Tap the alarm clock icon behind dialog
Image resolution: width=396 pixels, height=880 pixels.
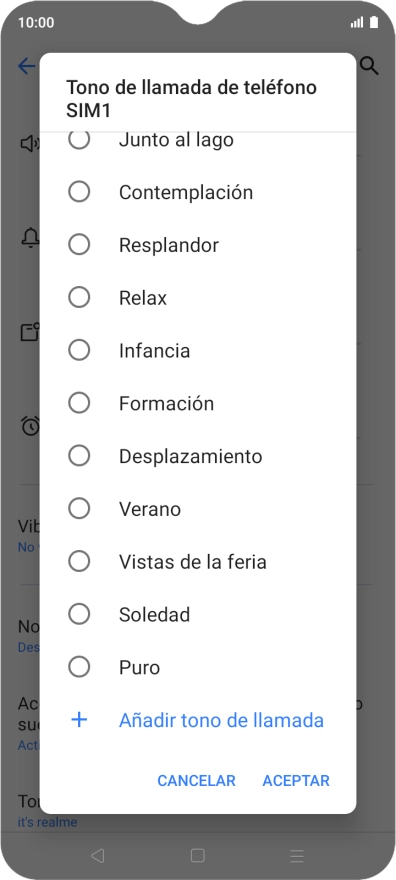[30, 425]
